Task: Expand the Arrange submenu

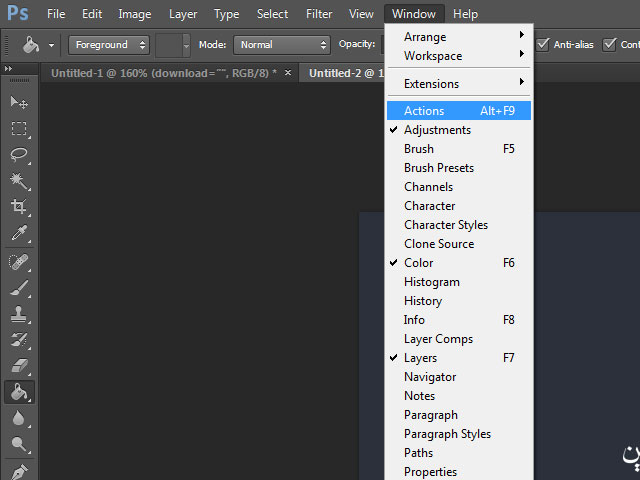Action: [459, 37]
